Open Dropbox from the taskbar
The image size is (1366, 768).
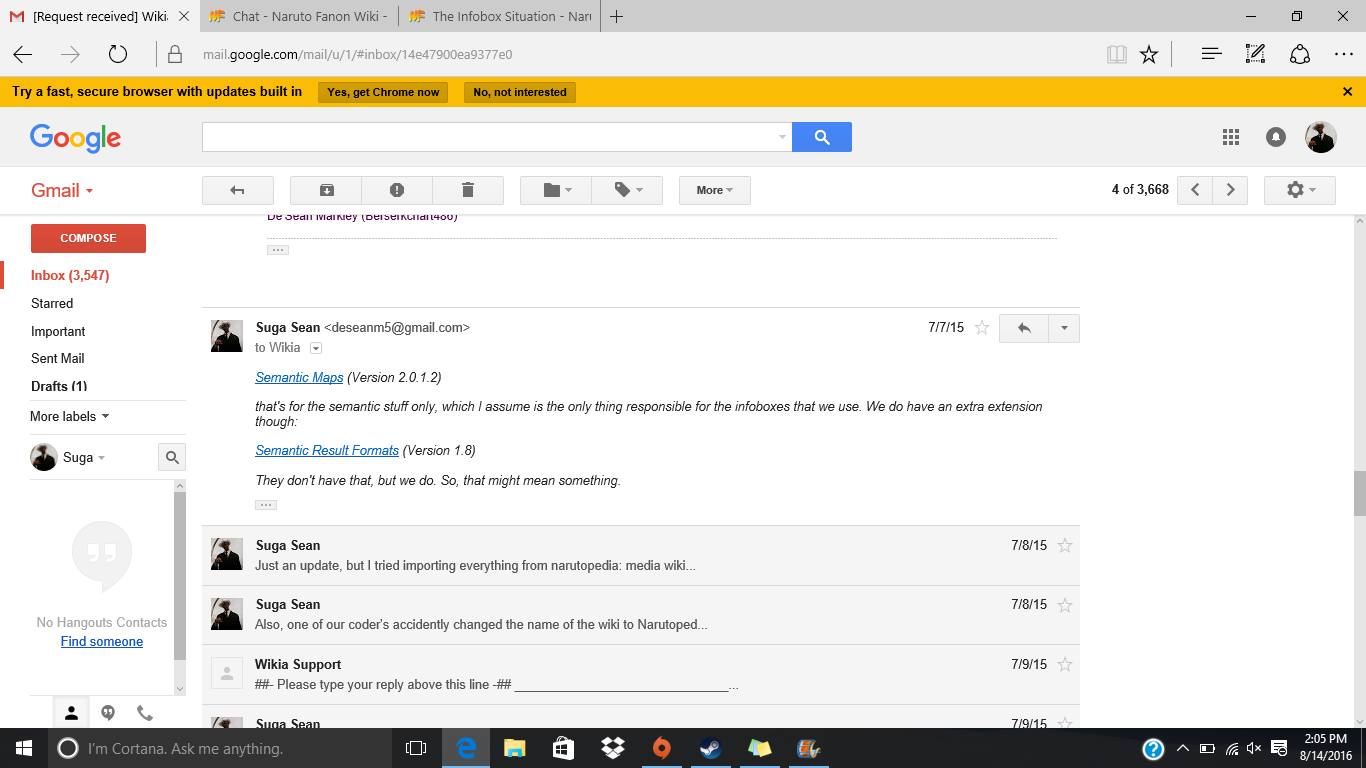pos(613,748)
